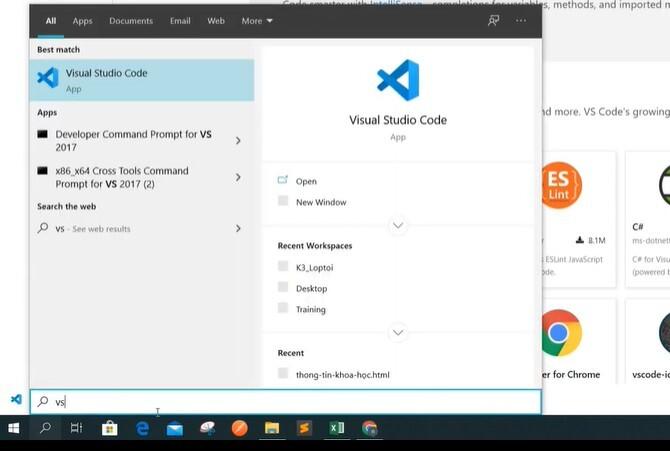Click the Task View taskbar icon
The image size is (670, 451).
pyautogui.click(x=77, y=428)
